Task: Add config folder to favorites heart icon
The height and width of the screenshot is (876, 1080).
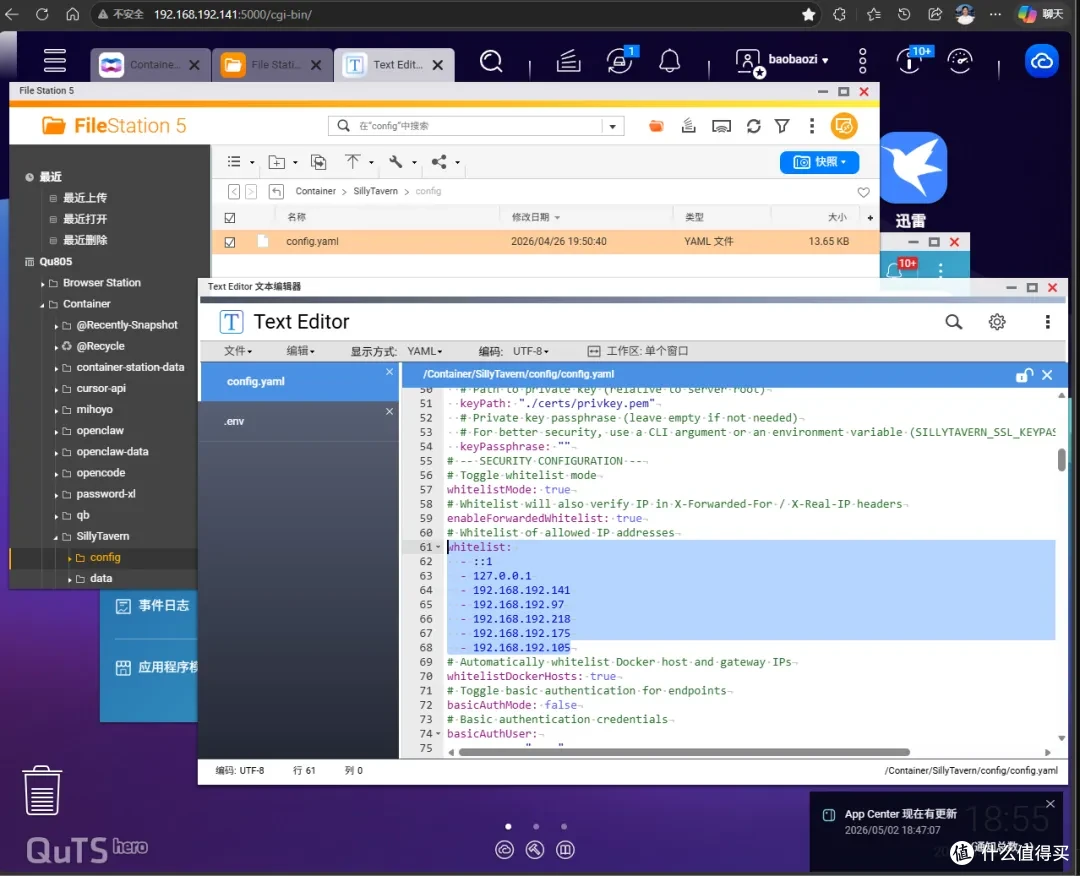Action: coord(863,192)
